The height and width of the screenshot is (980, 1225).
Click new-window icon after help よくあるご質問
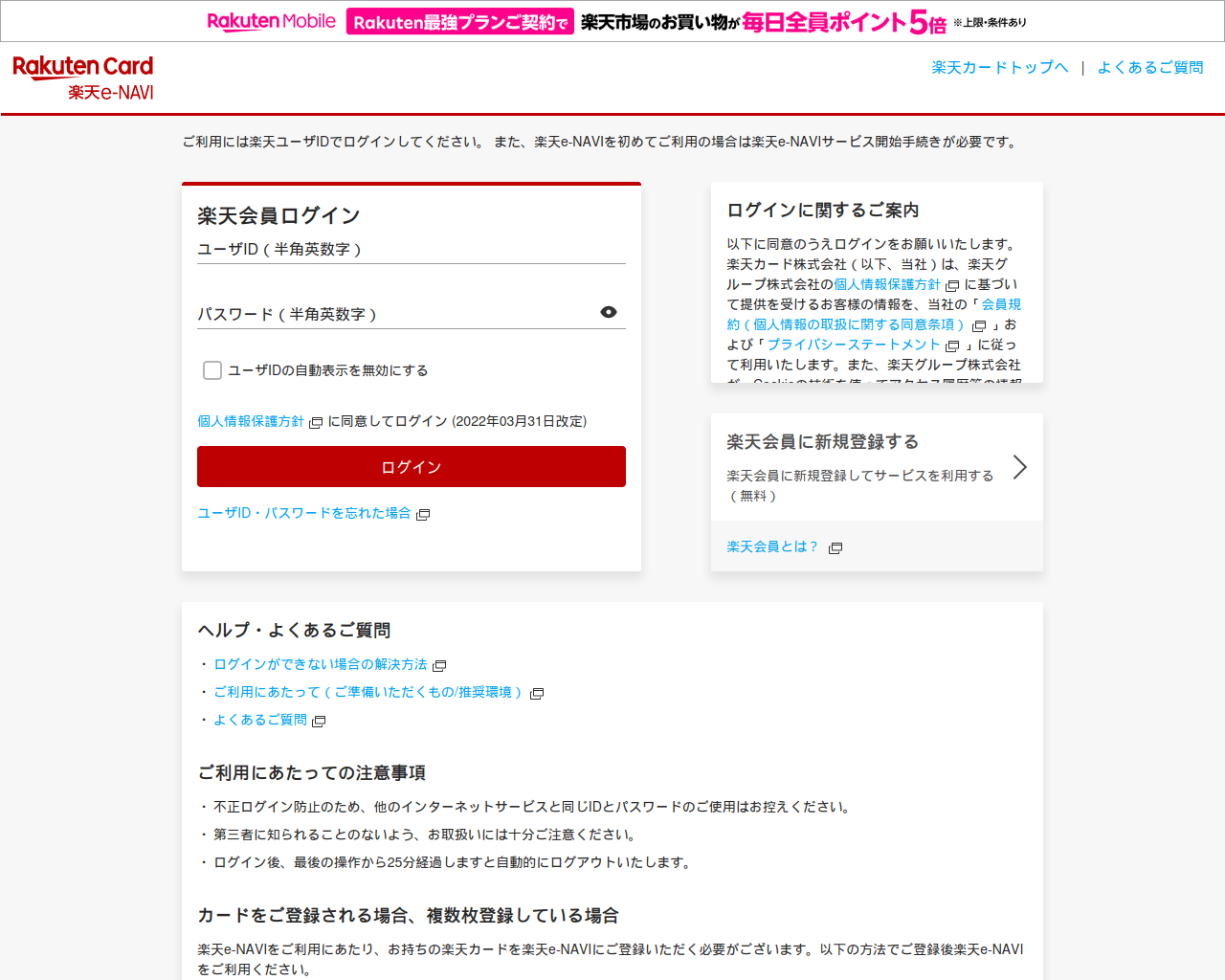coord(319,721)
